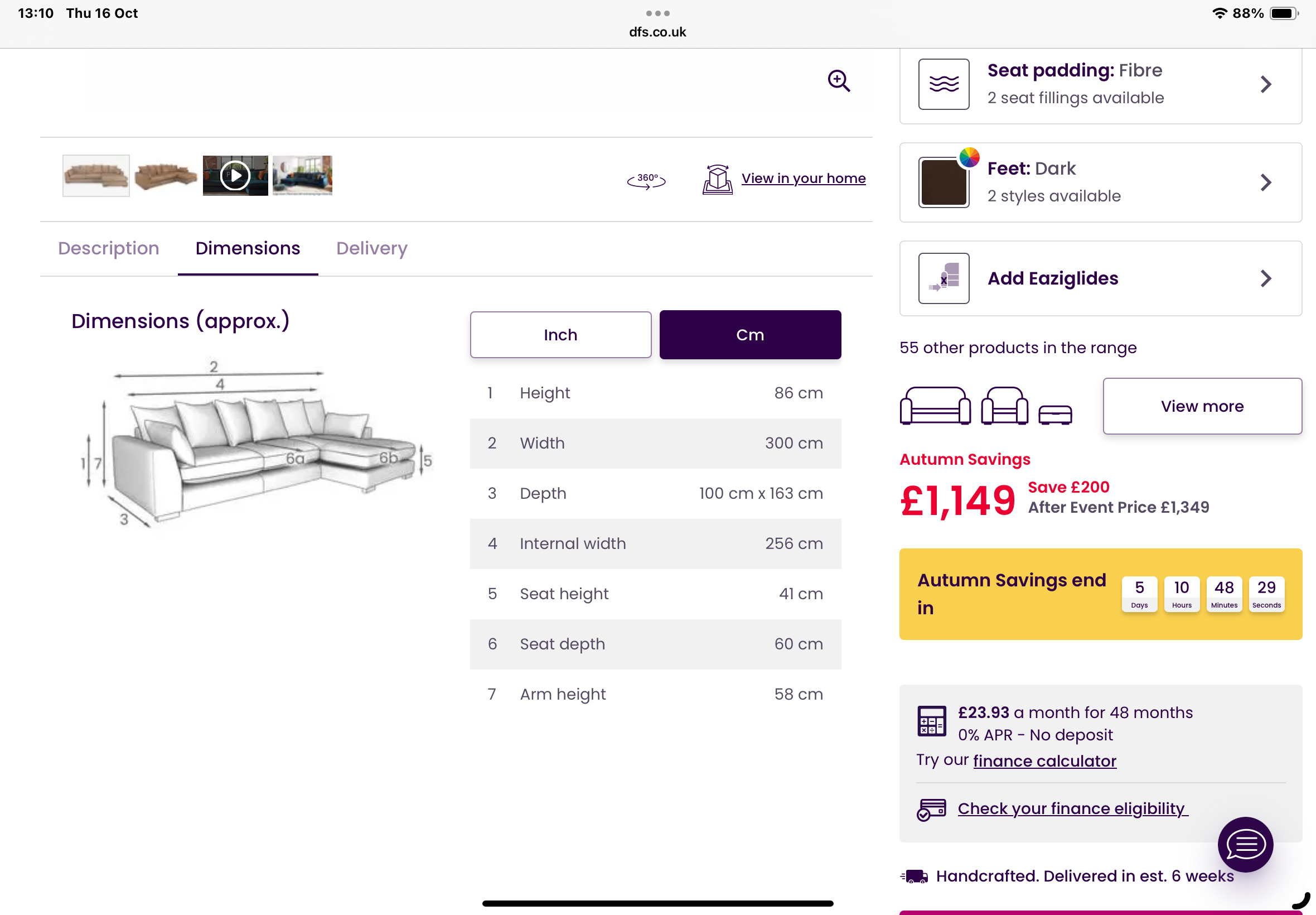Switch dimensions units to Inch
The image size is (1316, 915).
tap(560, 335)
